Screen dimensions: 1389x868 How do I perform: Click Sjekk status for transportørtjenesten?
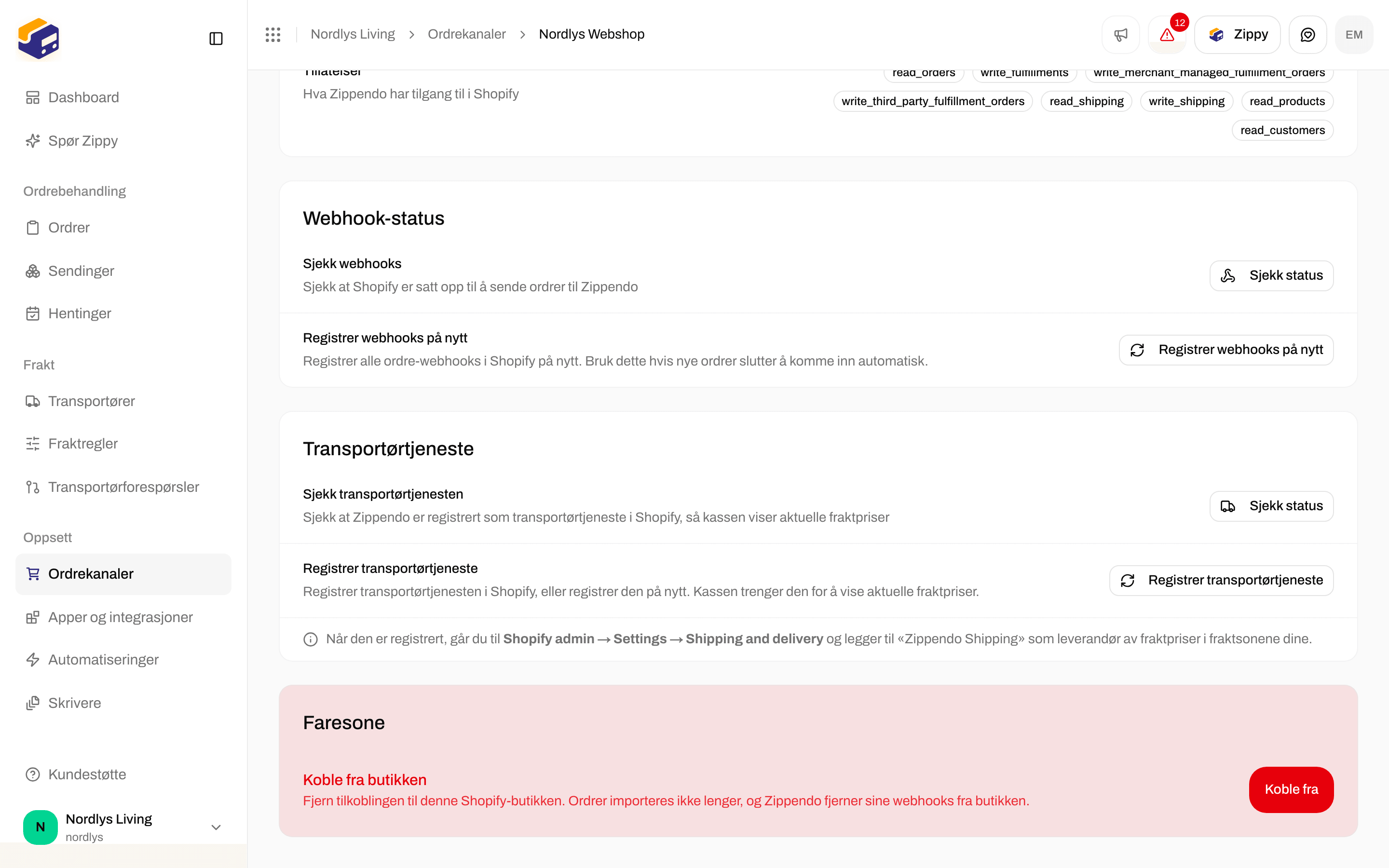tap(1271, 506)
